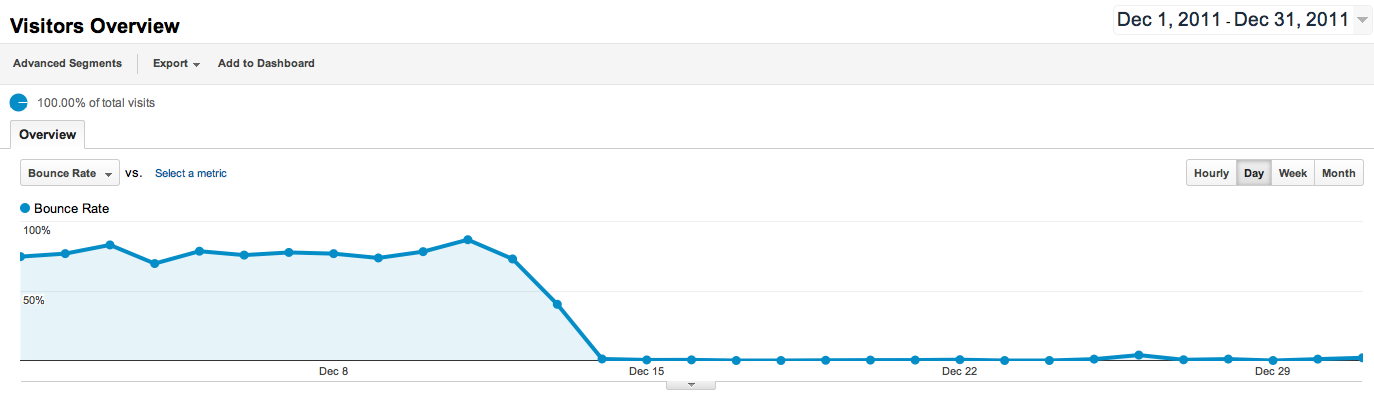Click the data point above Dec 22
The height and width of the screenshot is (397, 1374).
[960, 359]
